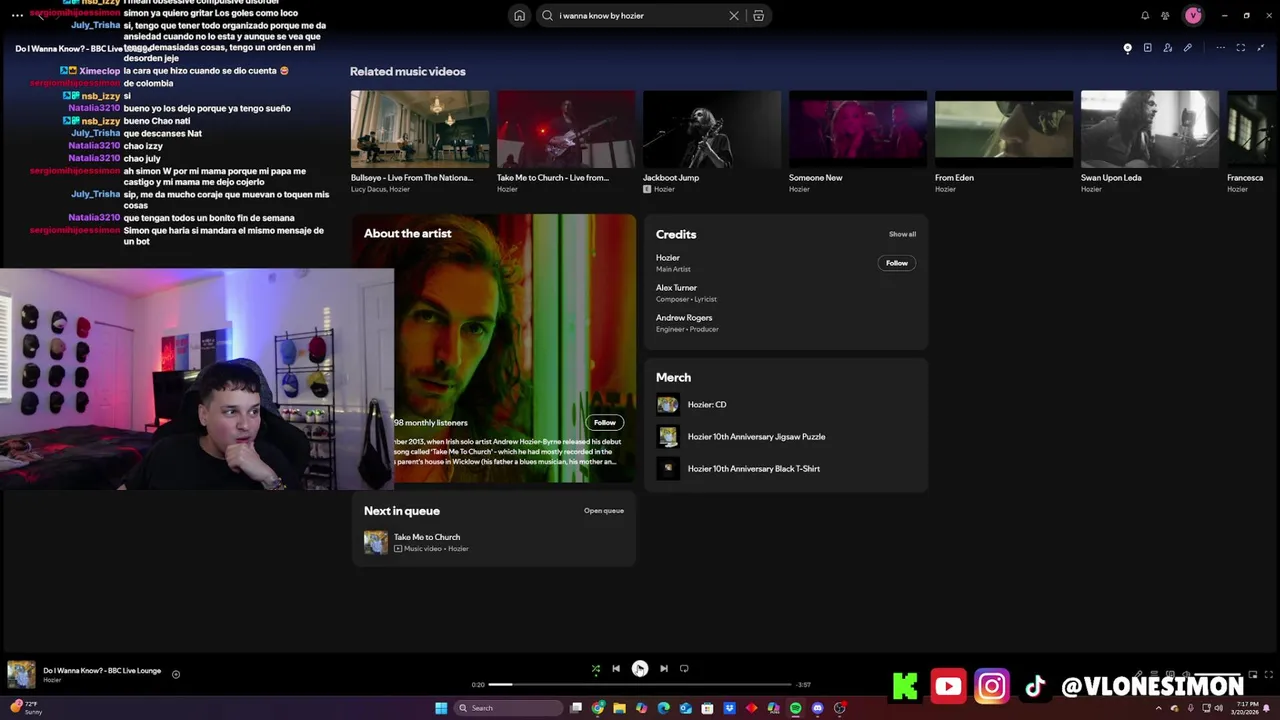Click the play/pause button
The height and width of the screenshot is (720, 1280).
coord(640,669)
